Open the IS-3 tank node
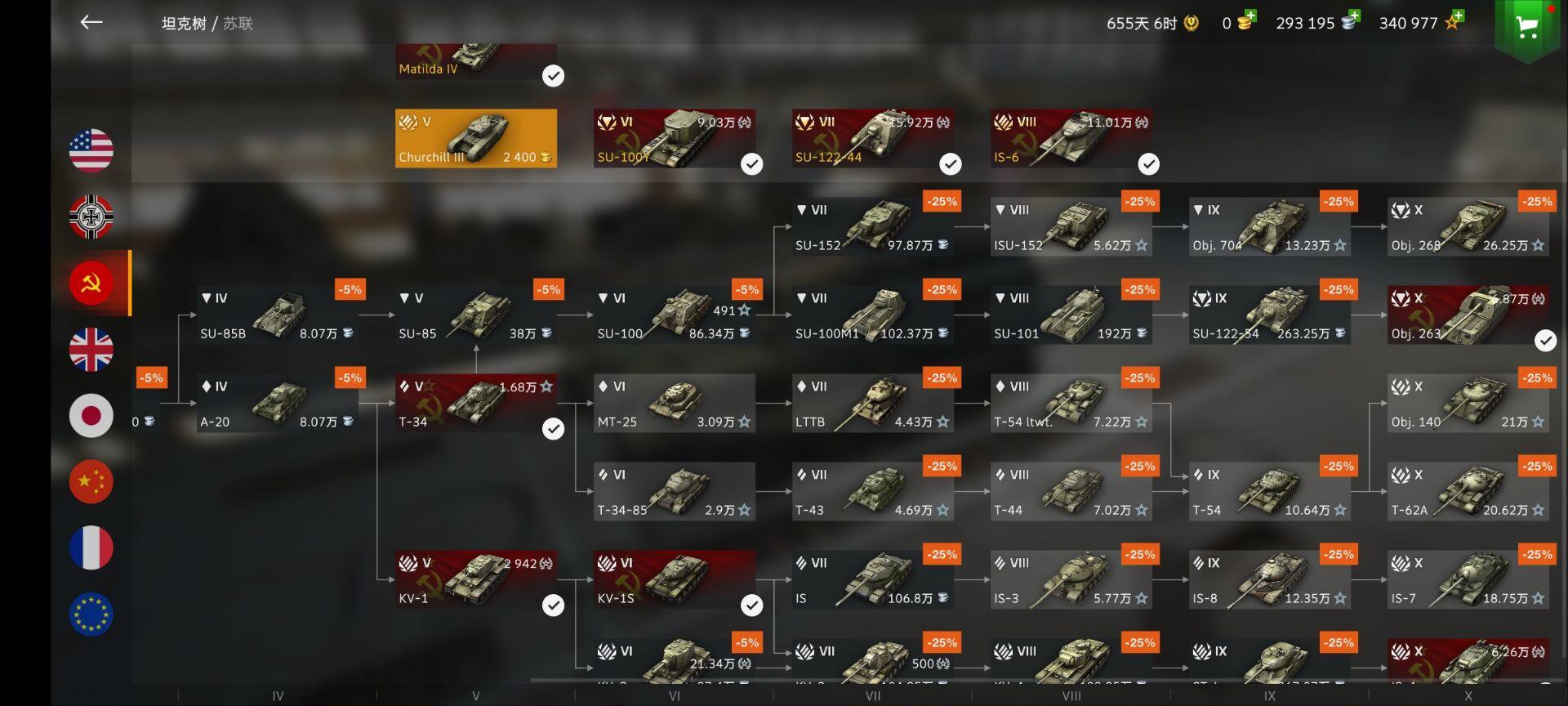Screen dimensions: 1568x706 pyautogui.click(x=1071, y=579)
